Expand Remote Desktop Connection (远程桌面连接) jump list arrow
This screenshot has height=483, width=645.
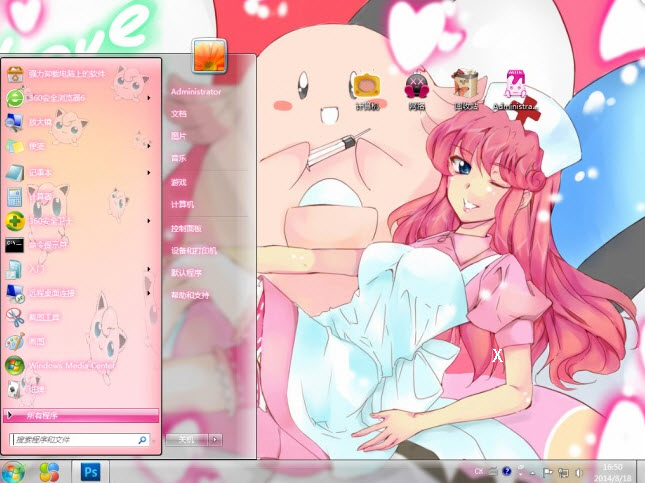coord(148,293)
